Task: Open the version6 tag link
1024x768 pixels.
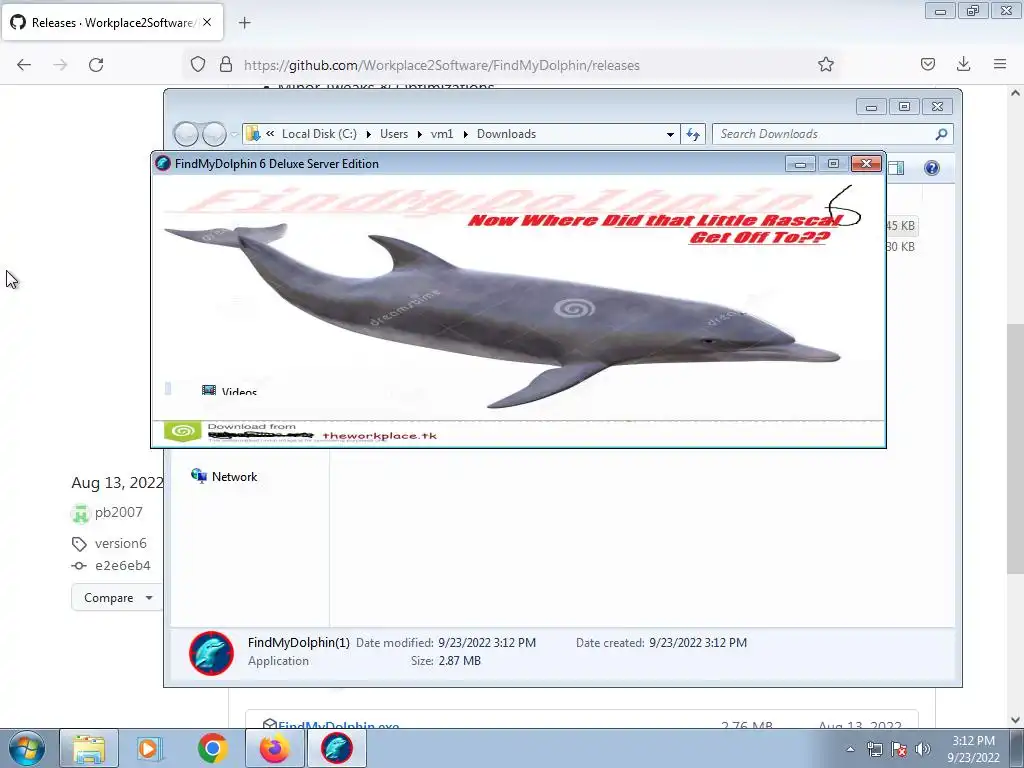Action: (121, 543)
